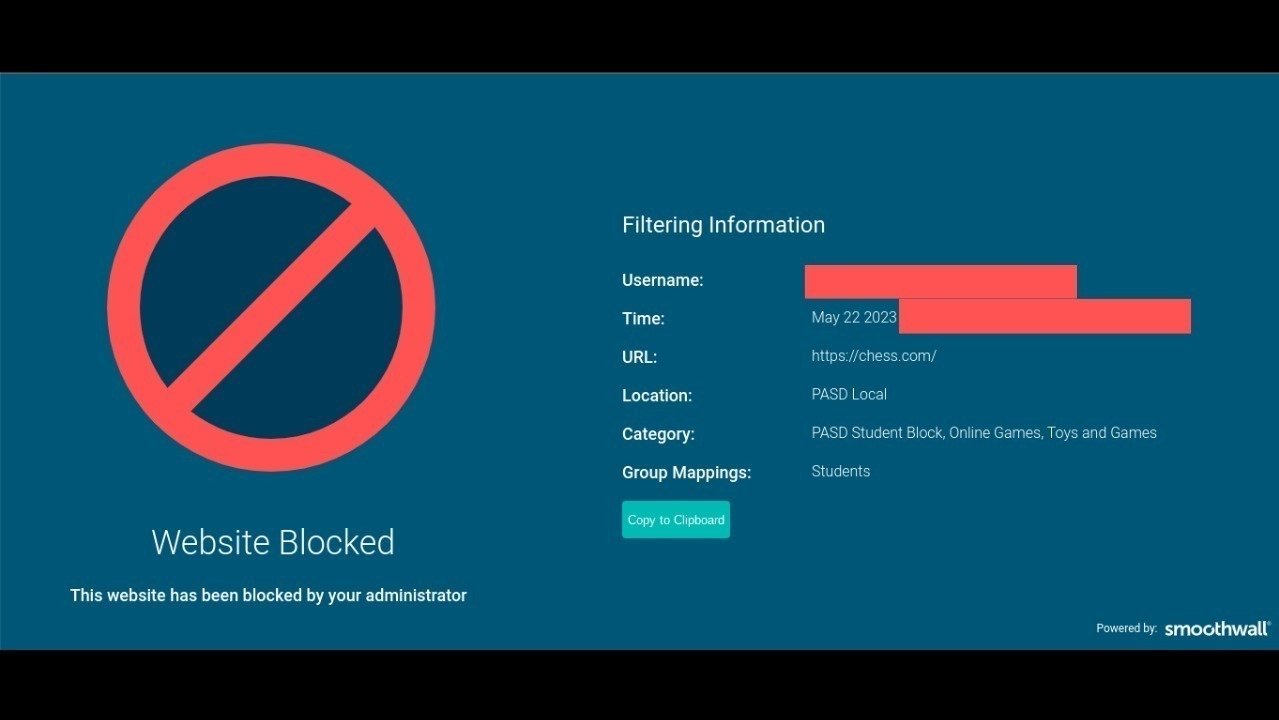Click the URL label

tap(639, 357)
